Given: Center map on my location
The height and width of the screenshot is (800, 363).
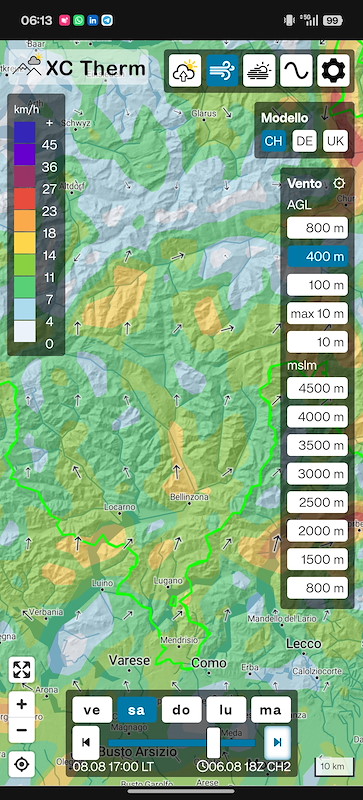Looking at the screenshot, I should (21, 764).
